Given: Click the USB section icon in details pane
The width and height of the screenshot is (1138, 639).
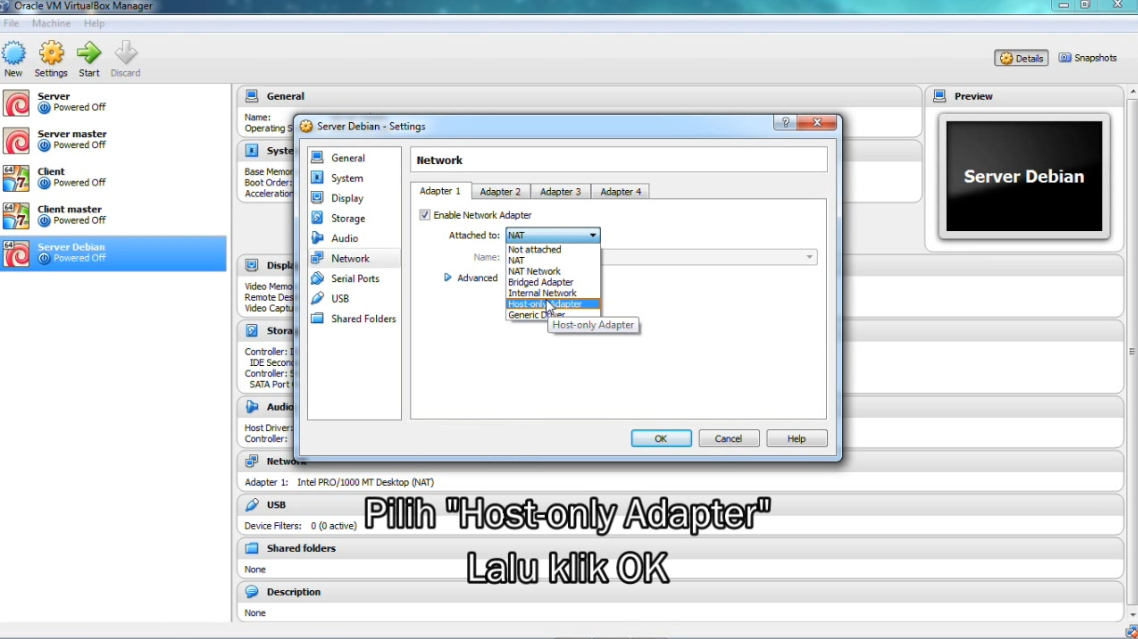Looking at the screenshot, I should click(252, 505).
